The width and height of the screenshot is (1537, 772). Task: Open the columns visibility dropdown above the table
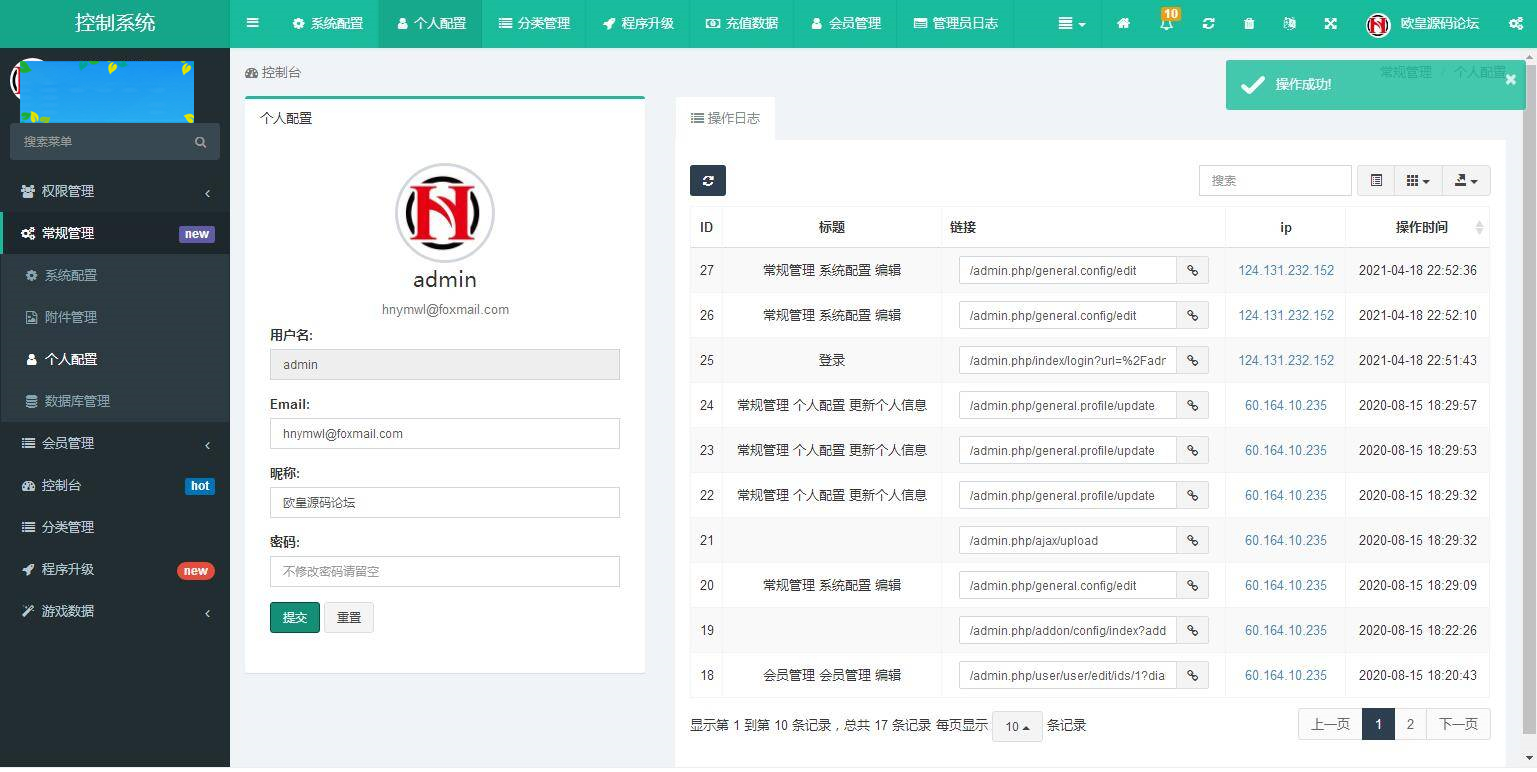(1415, 180)
